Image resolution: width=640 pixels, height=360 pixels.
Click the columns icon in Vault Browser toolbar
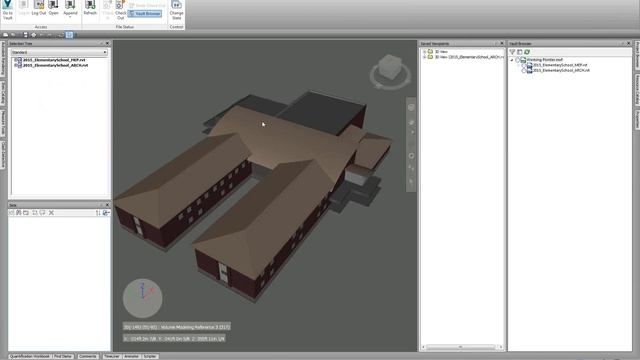pyautogui.click(x=520, y=52)
